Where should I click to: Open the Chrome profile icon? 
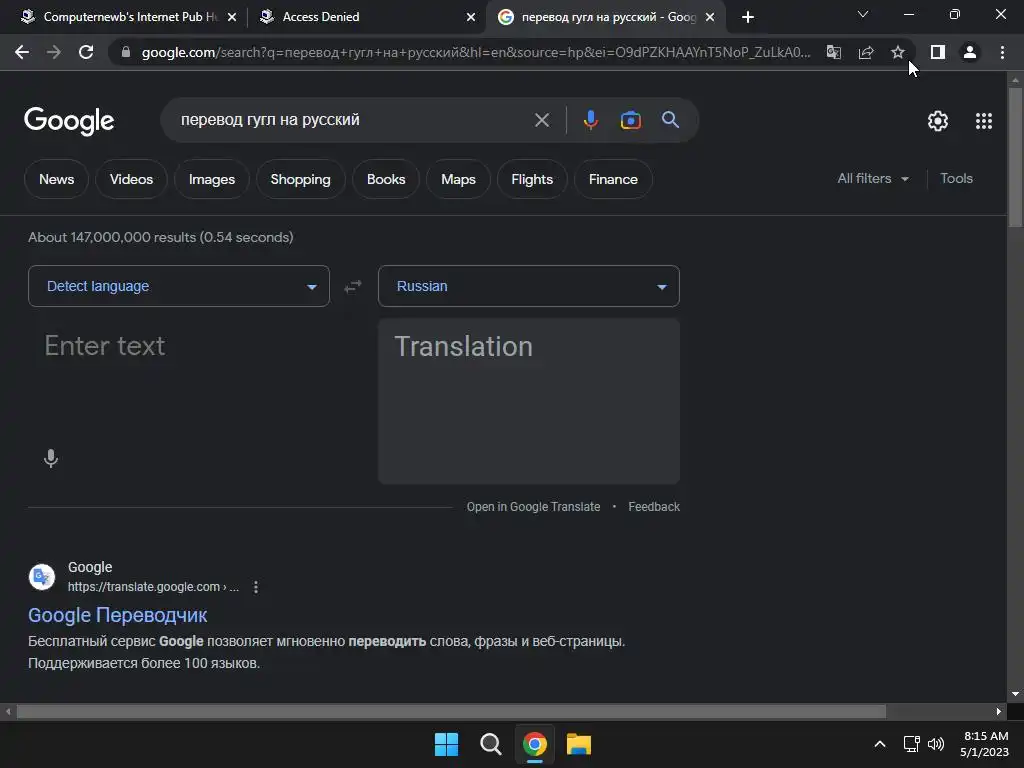[x=970, y=52]
